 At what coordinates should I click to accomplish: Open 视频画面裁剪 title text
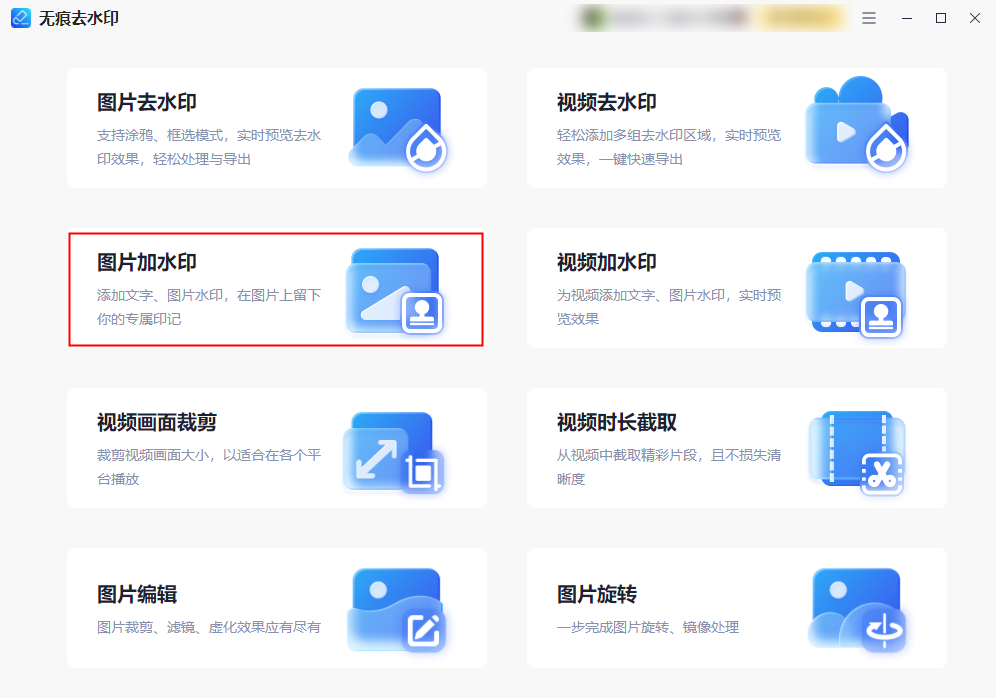(157, 422)
